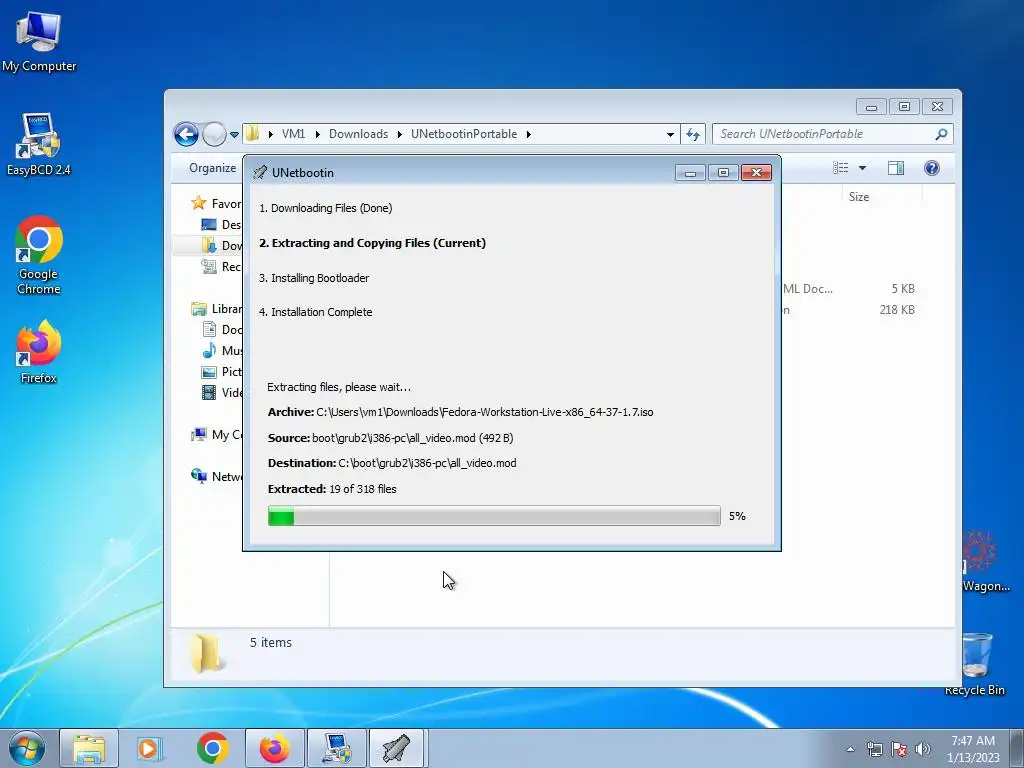Refresh the Explorer folder view
The width and height of the screenshot is (1024, 768).
pos(693,135)
